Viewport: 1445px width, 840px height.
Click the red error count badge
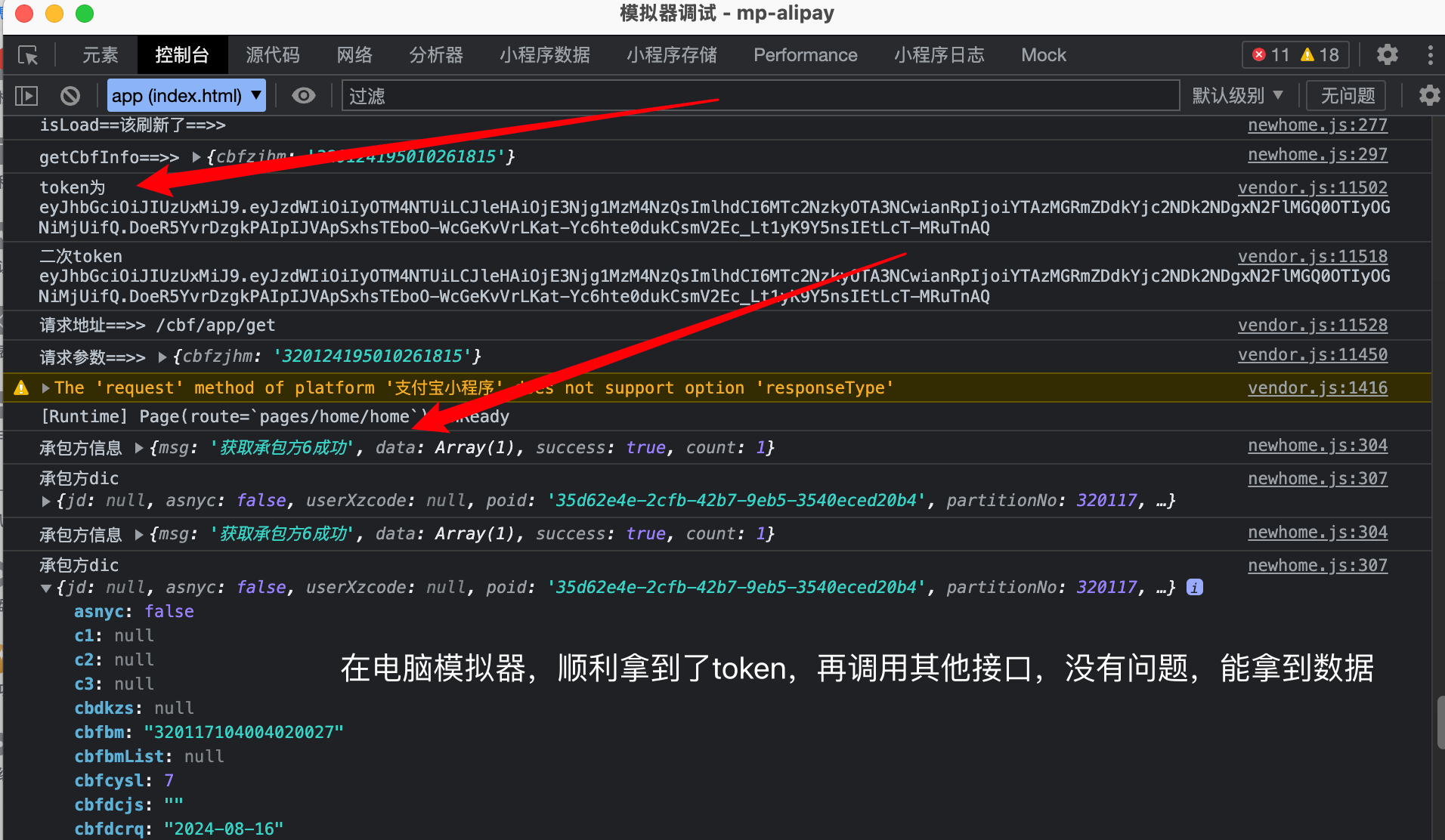point(1271,55)
